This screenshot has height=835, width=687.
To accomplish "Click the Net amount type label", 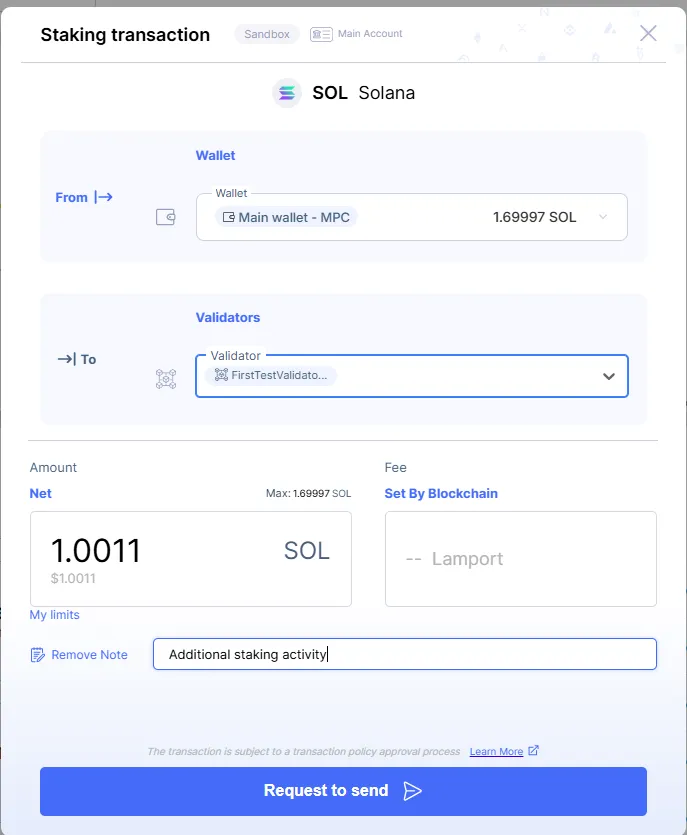I will pos(40,493).
